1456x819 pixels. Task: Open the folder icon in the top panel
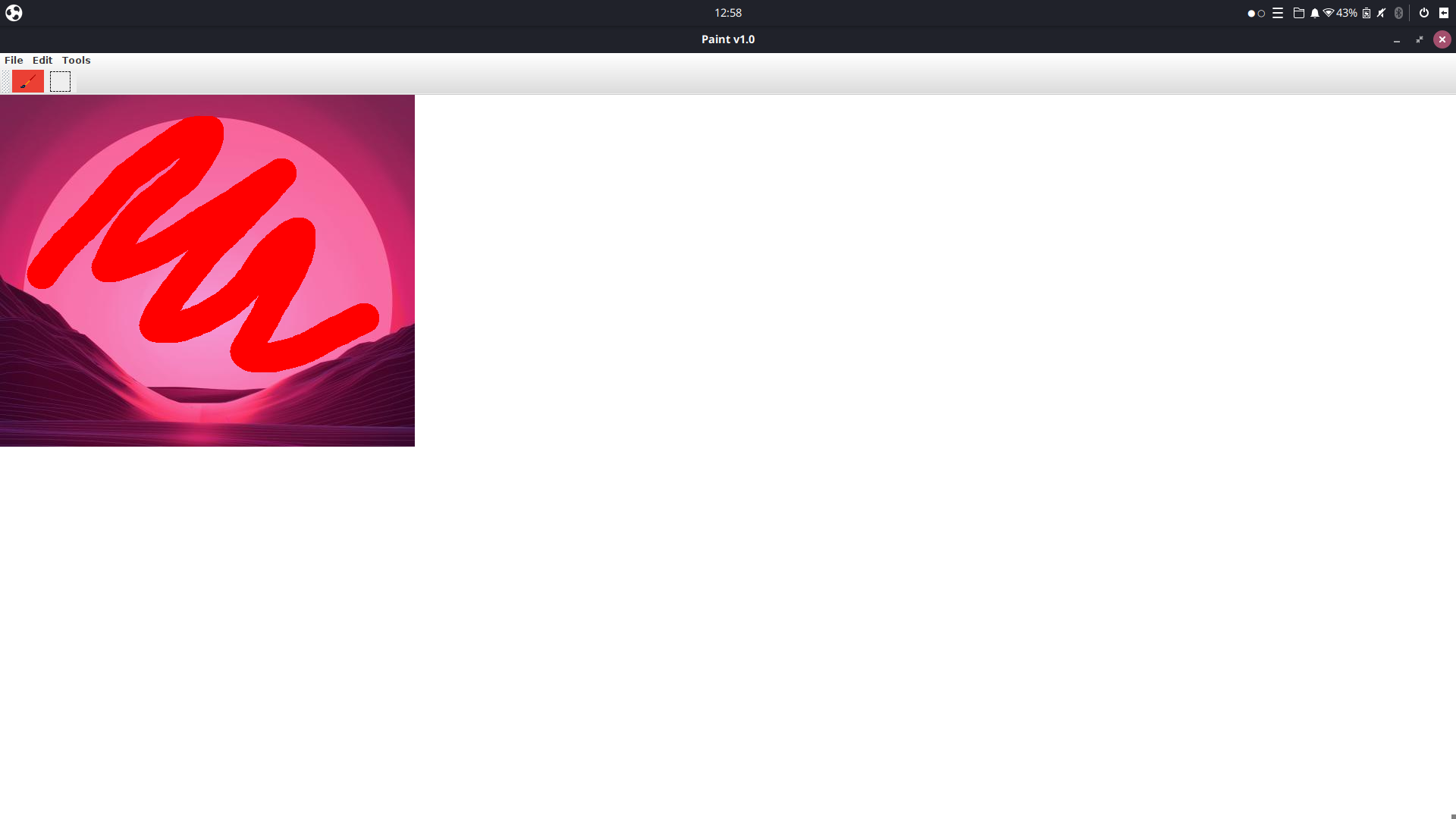point(1298,13)
